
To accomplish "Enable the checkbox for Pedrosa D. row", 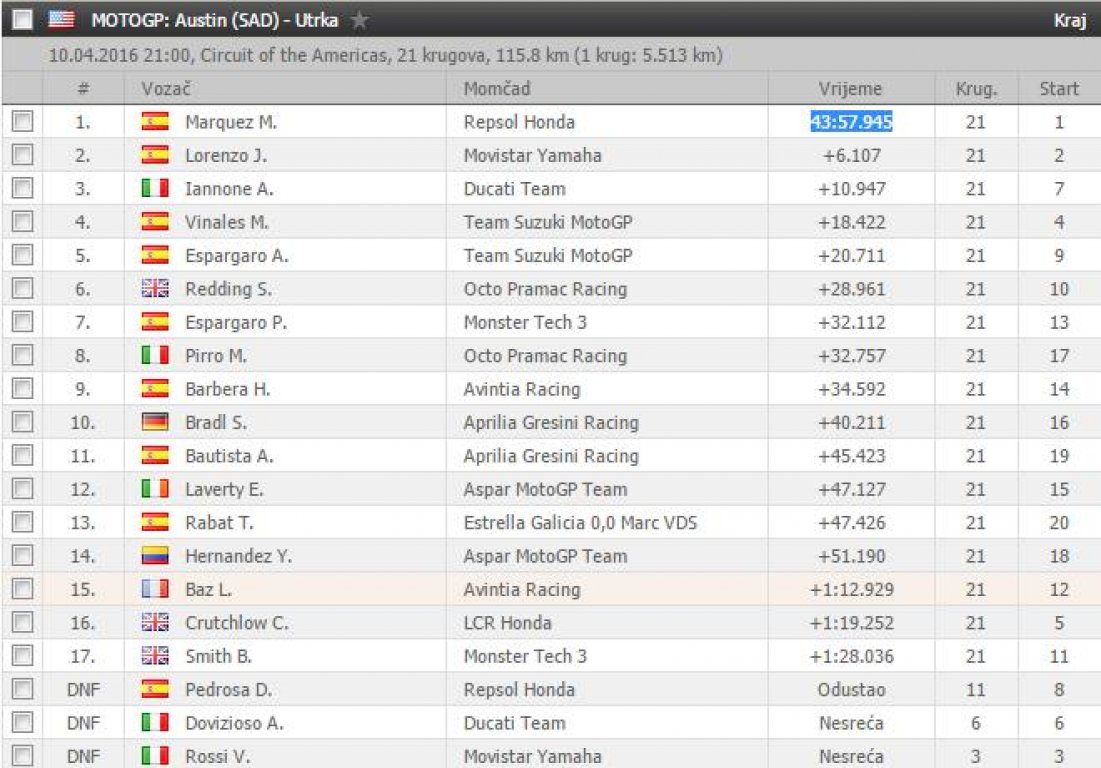I will pyautogui.click(x=22, y=689).
